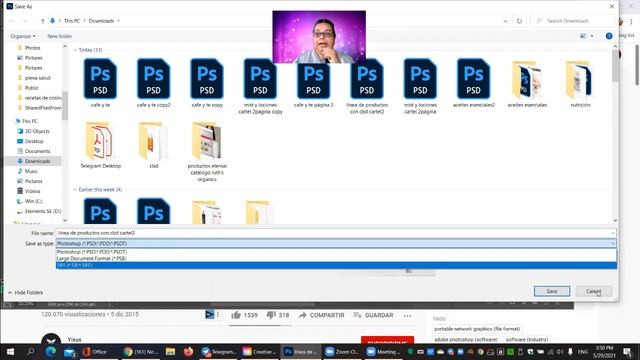
Task: Open Windows Start menu
Action: tap(10, 351)
